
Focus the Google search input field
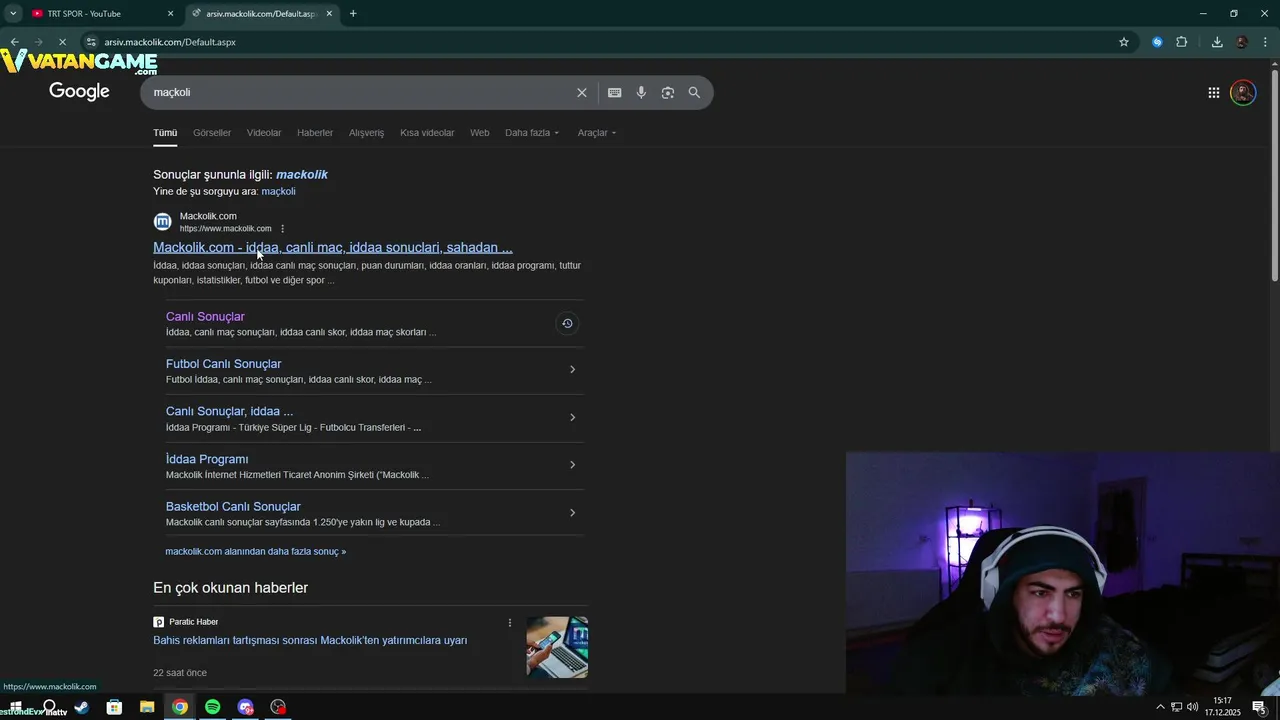(360, 92)
